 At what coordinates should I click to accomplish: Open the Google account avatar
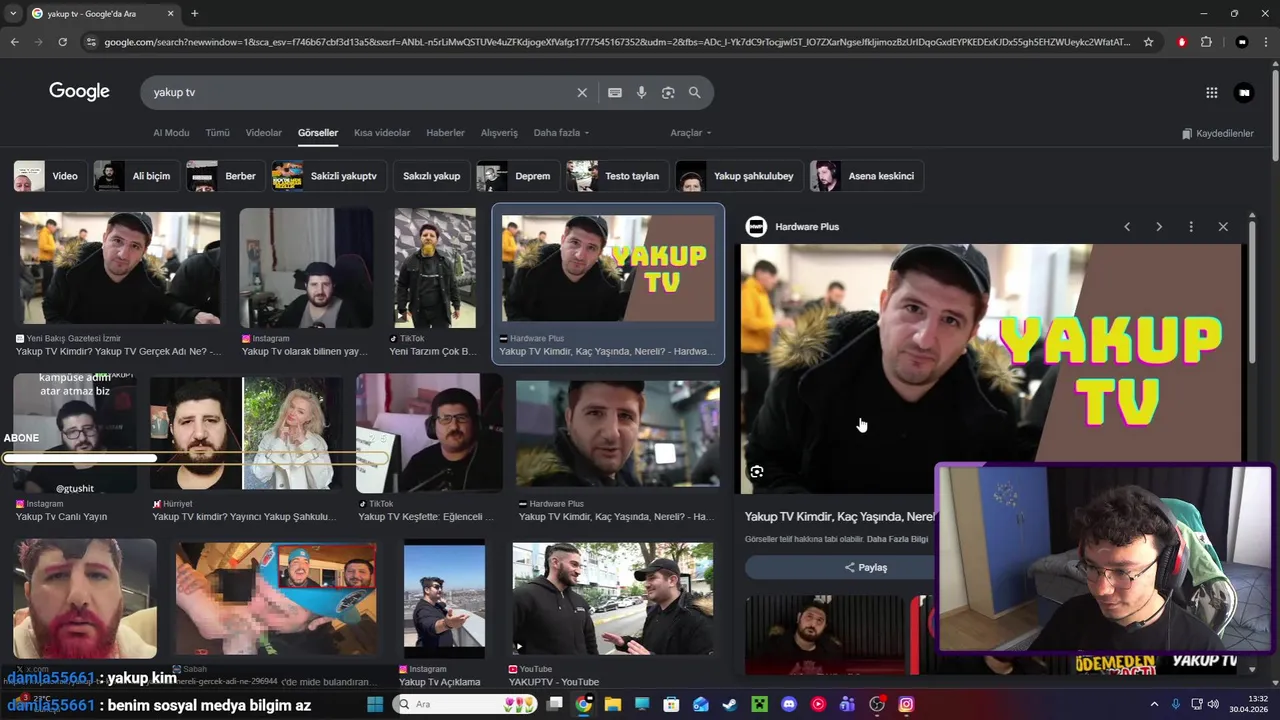[1244, 92]
